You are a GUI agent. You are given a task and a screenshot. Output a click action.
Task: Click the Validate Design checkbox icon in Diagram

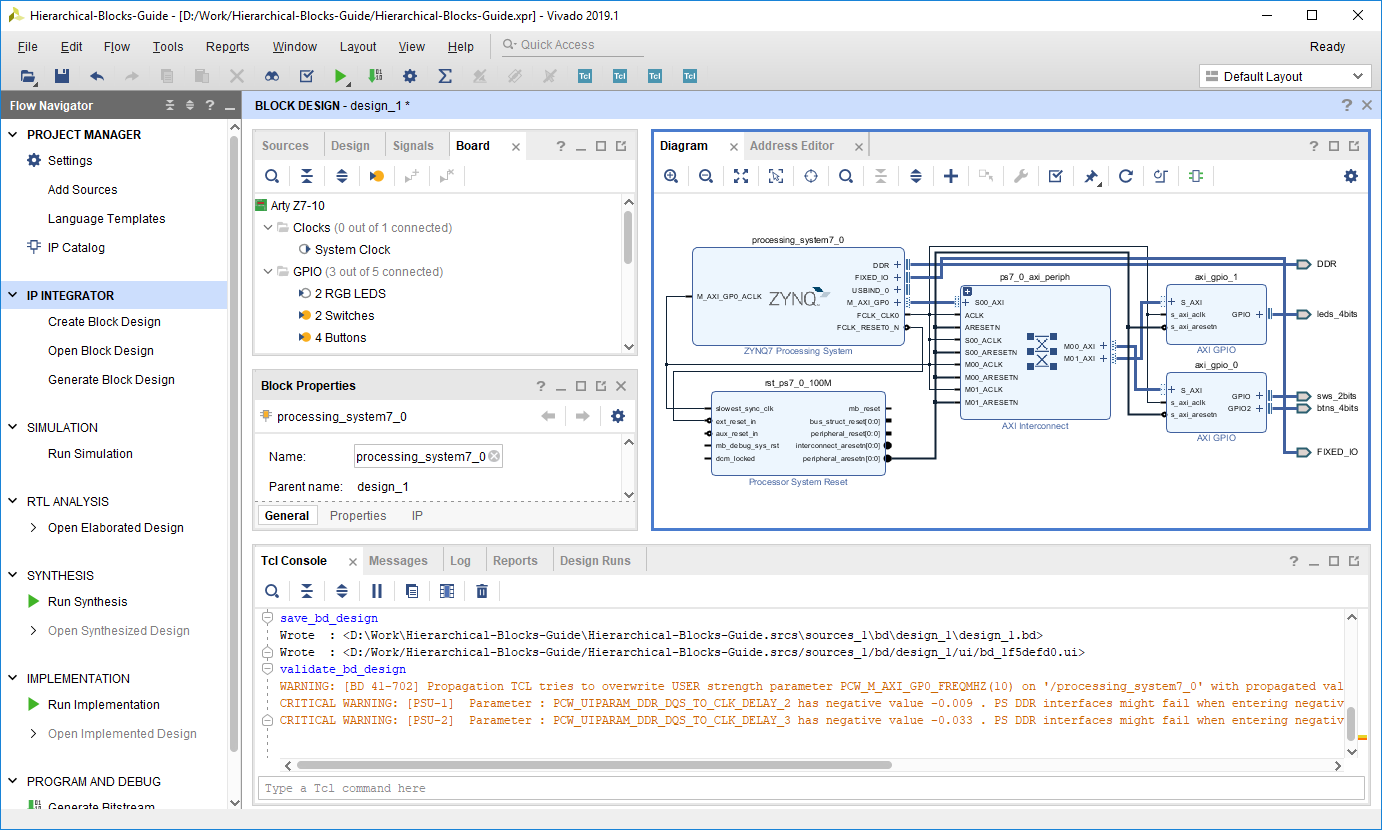point(1055,176)
